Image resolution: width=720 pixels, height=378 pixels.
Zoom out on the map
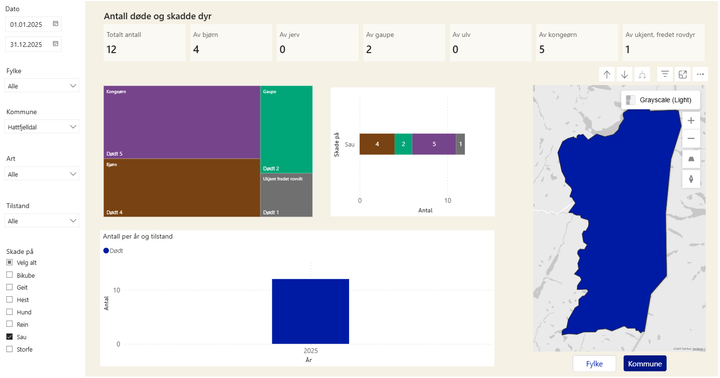(x=691, y=139)
